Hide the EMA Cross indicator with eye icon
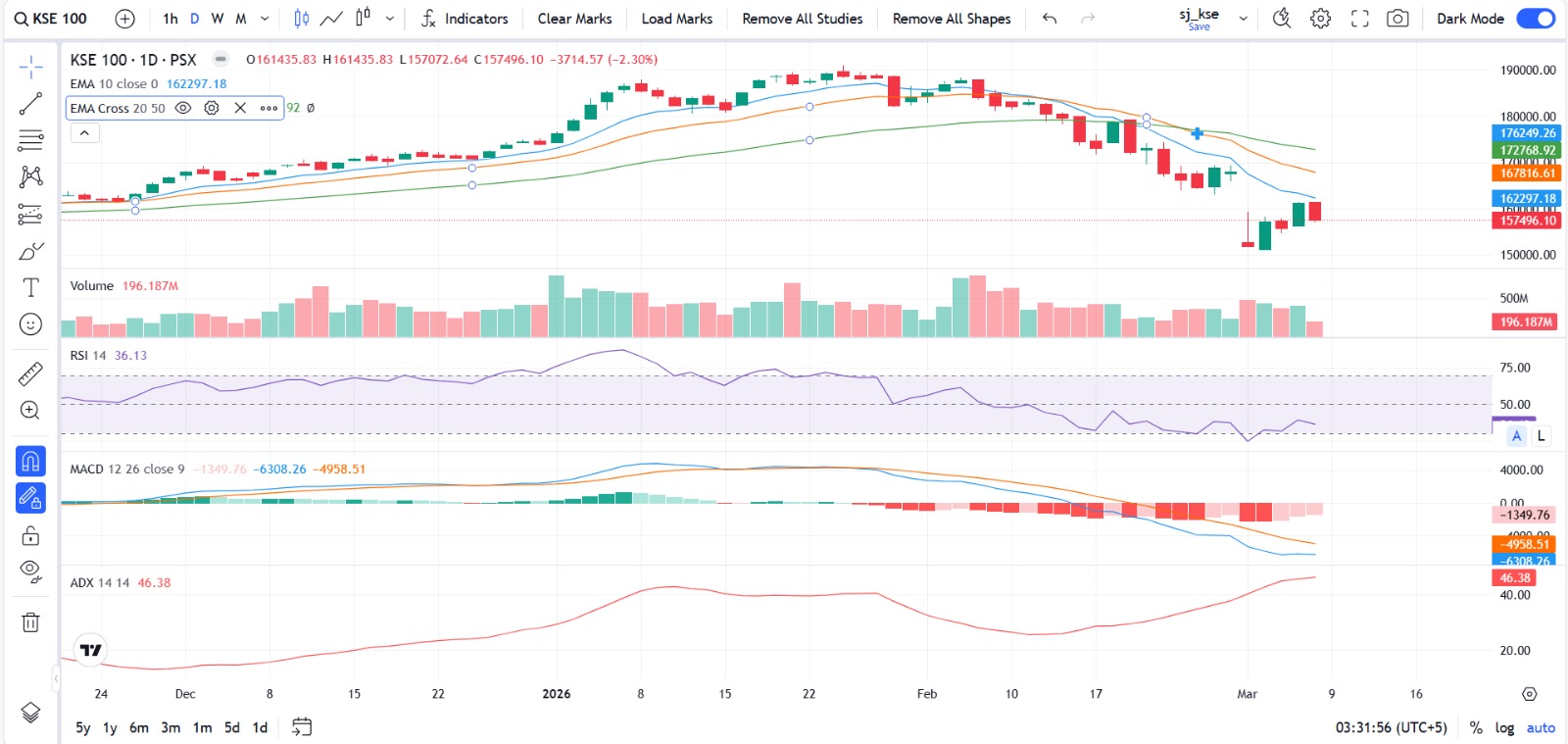 pyautogui.click(x=183, y=108)
